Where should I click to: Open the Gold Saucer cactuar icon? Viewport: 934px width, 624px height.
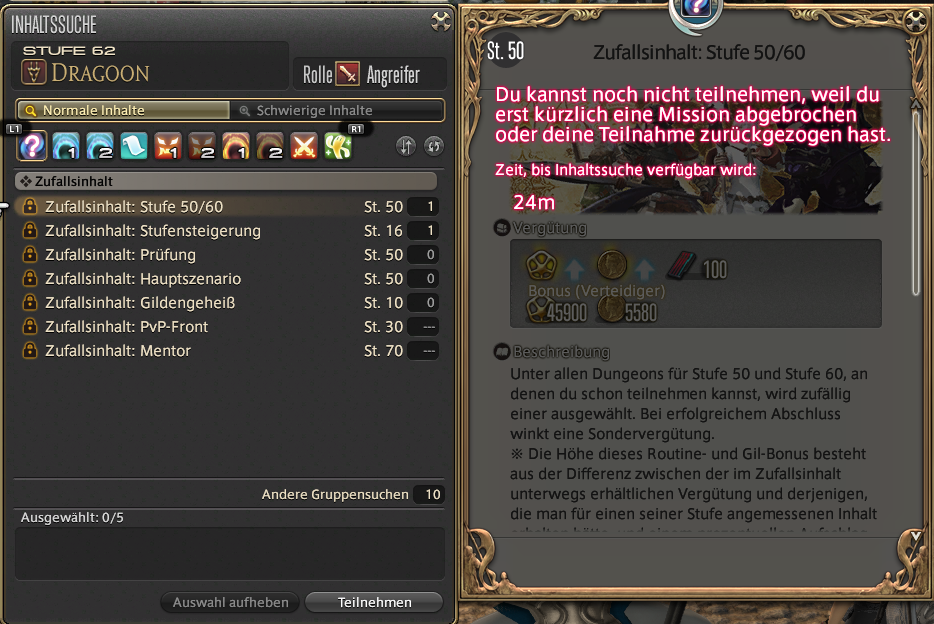tap(338, 146)
